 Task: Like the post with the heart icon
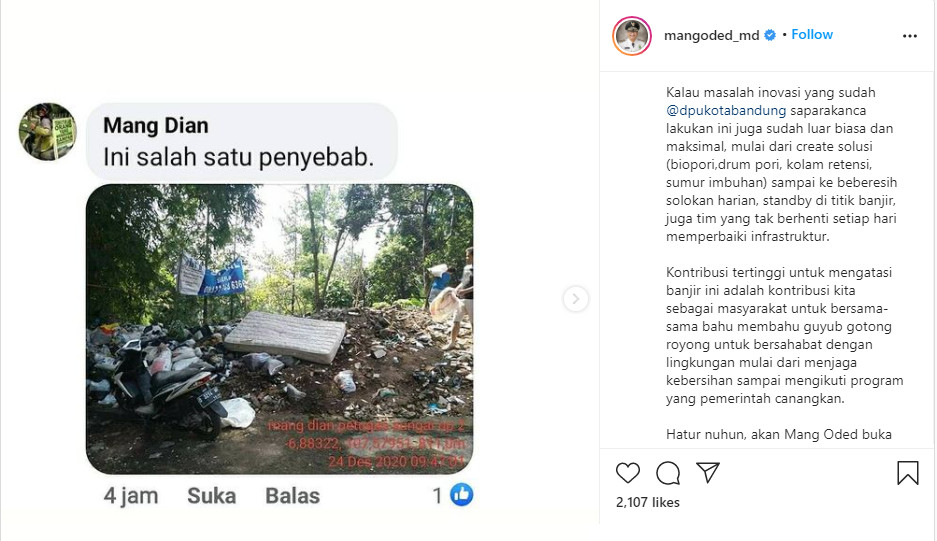pos(627,473)
